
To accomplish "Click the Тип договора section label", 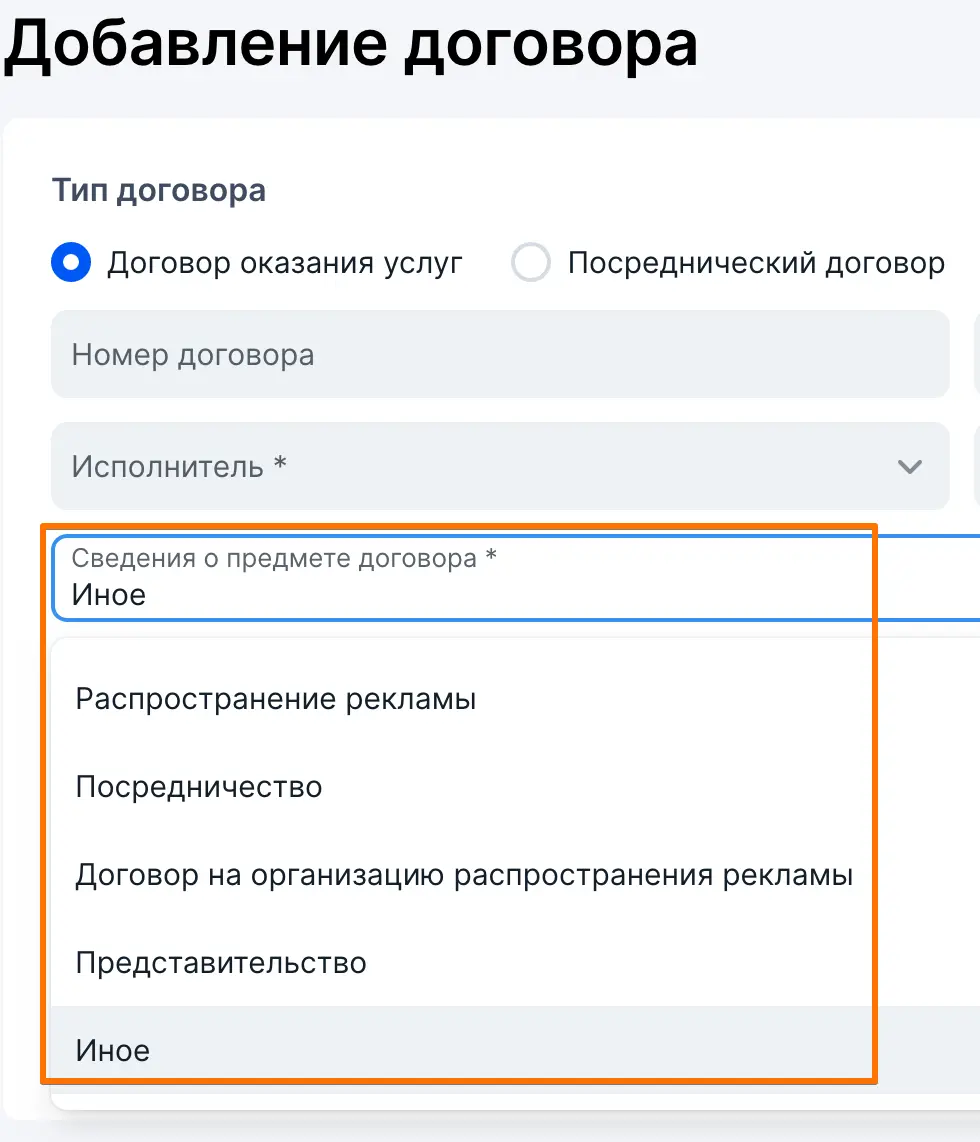I will tap(159, 190).
